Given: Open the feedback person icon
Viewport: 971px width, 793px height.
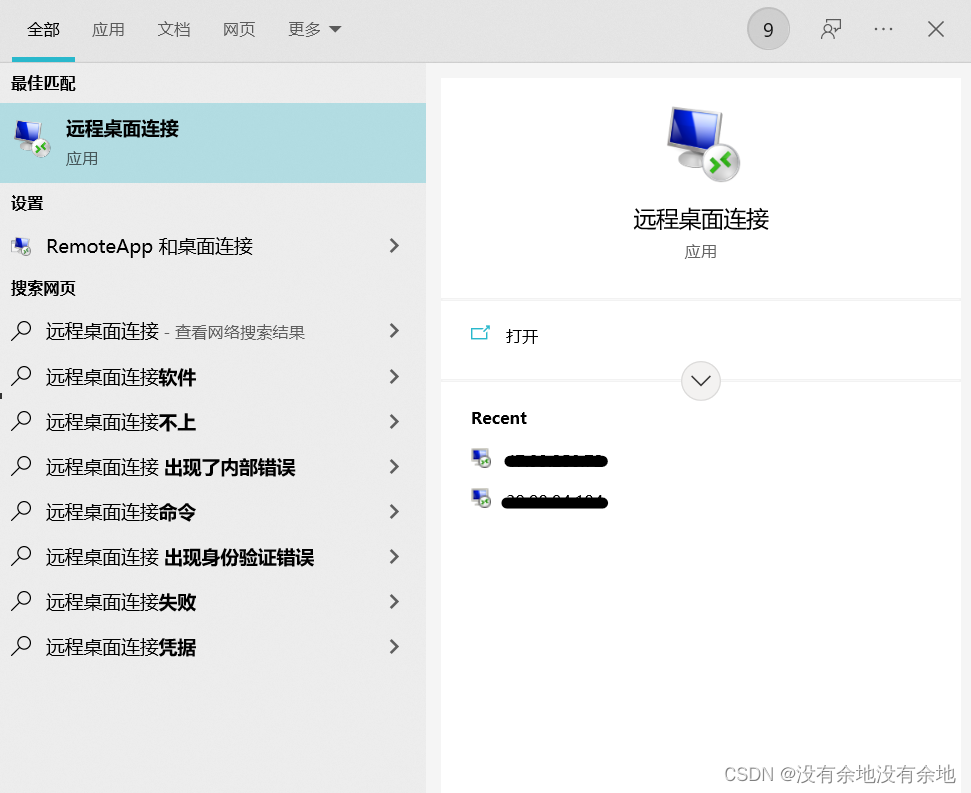Looking at the screenshot, I should click(x=830, y=29).
